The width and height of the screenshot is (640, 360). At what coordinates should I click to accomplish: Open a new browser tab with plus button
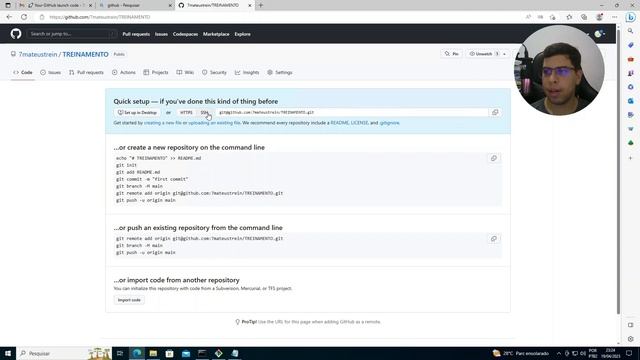click(261, 5)
